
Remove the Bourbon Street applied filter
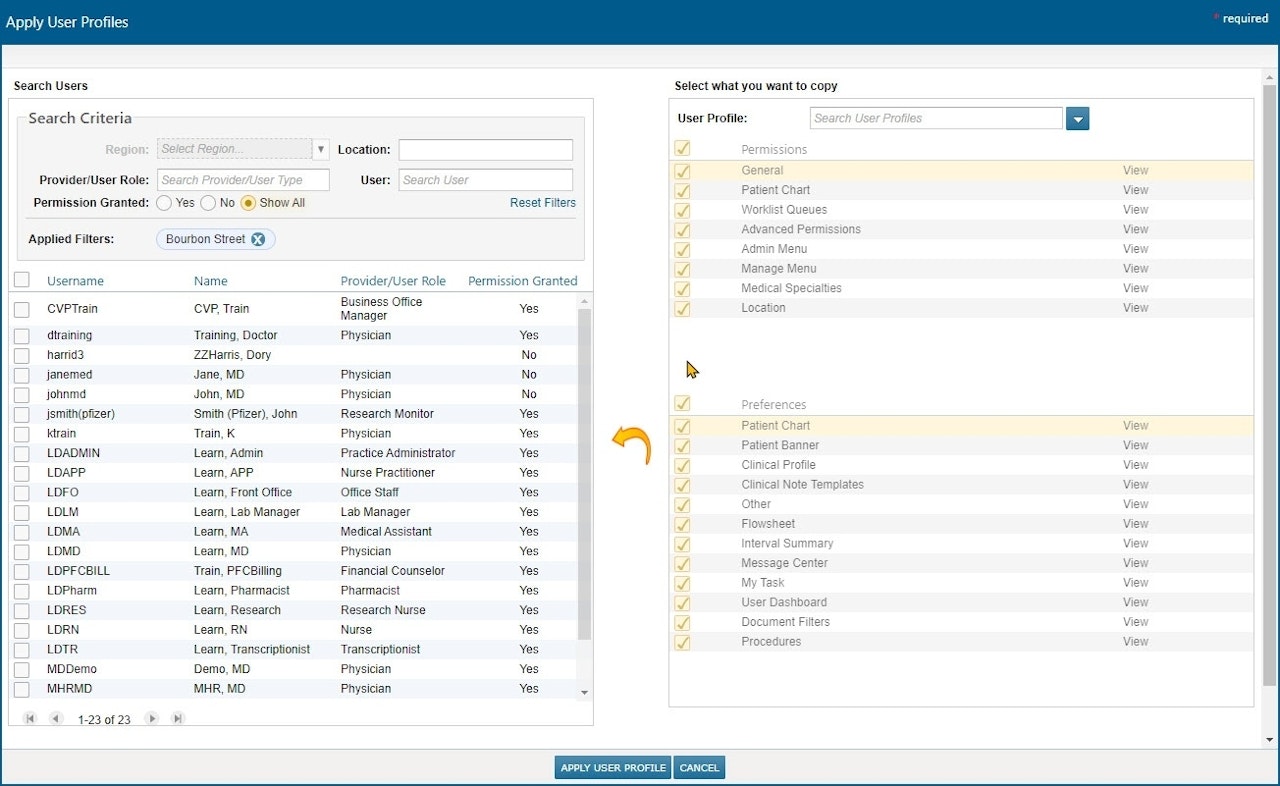[x=258, y=239]
